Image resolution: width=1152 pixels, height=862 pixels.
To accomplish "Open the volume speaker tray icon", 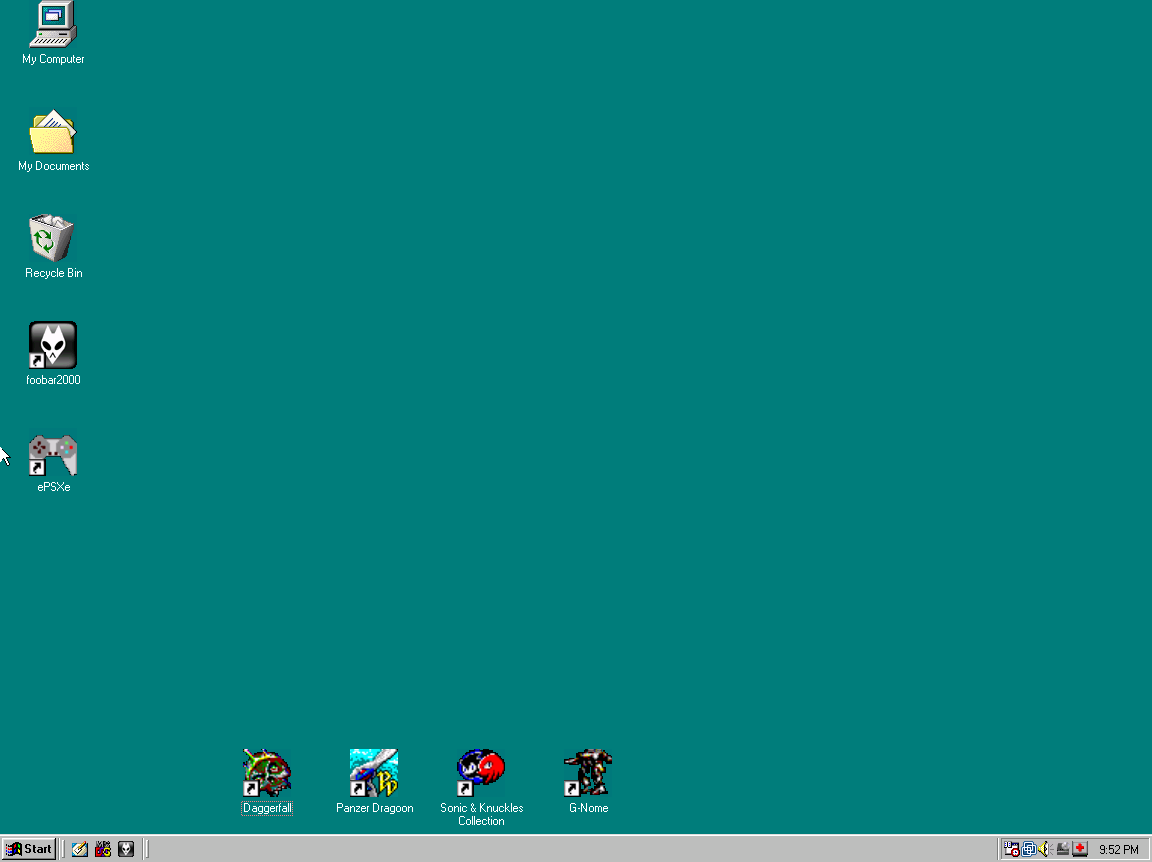I will (x=1045, y=849).
